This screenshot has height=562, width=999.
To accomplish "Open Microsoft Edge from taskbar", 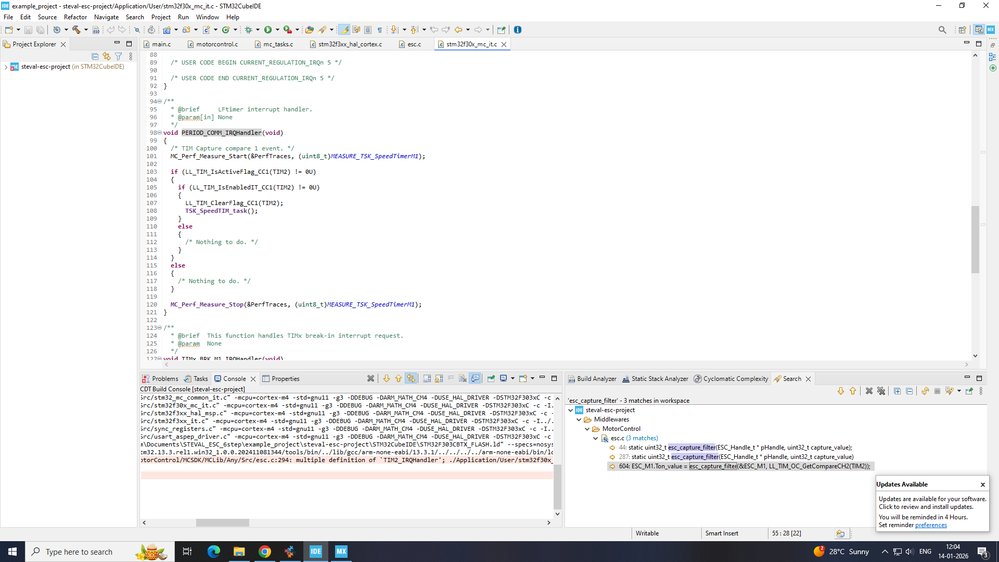I will pyautogui.click(x=213, y=551).
